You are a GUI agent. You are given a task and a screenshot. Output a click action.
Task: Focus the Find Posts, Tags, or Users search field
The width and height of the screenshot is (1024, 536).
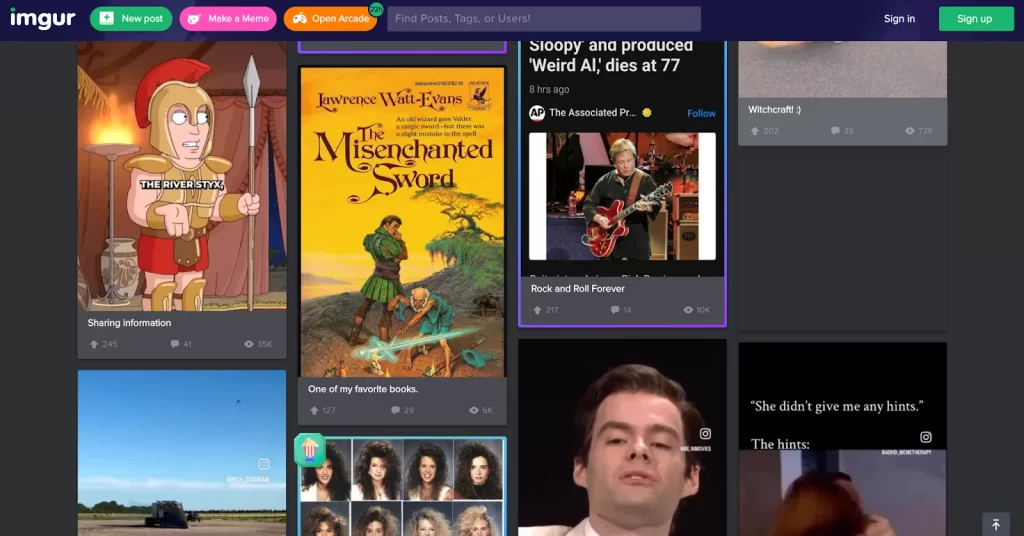(544, 19)
